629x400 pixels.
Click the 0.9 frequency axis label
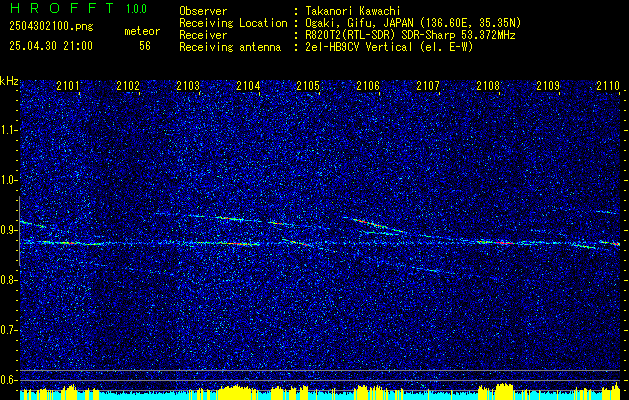pyautogui.click(x=9, y=230)
